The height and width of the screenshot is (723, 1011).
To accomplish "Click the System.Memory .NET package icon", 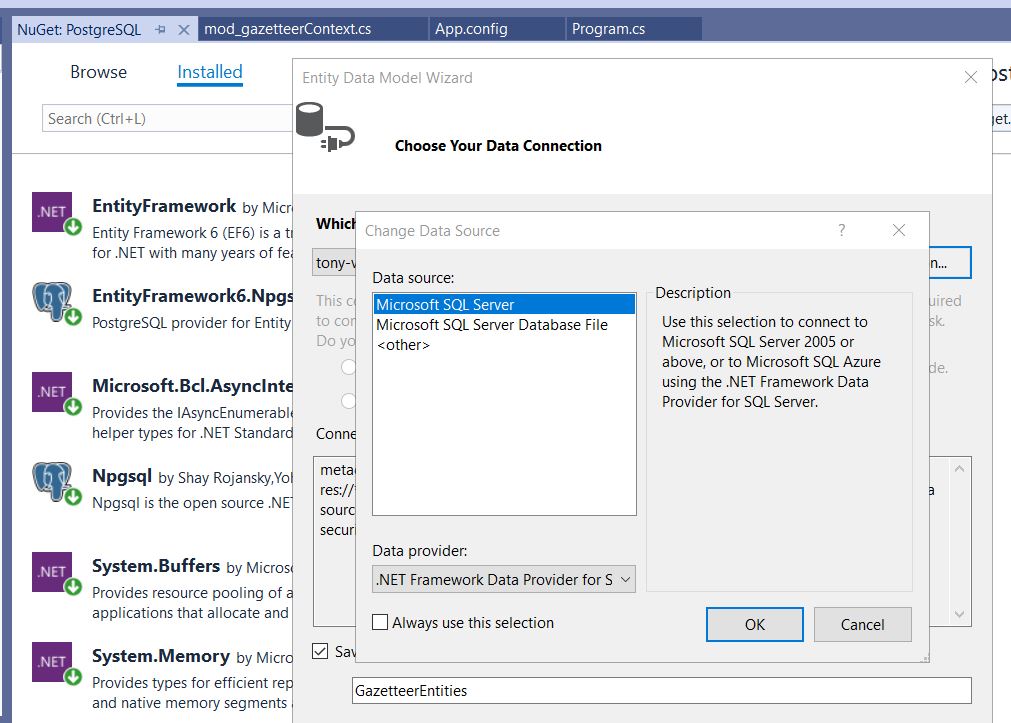I will click(x=52, y=662).
